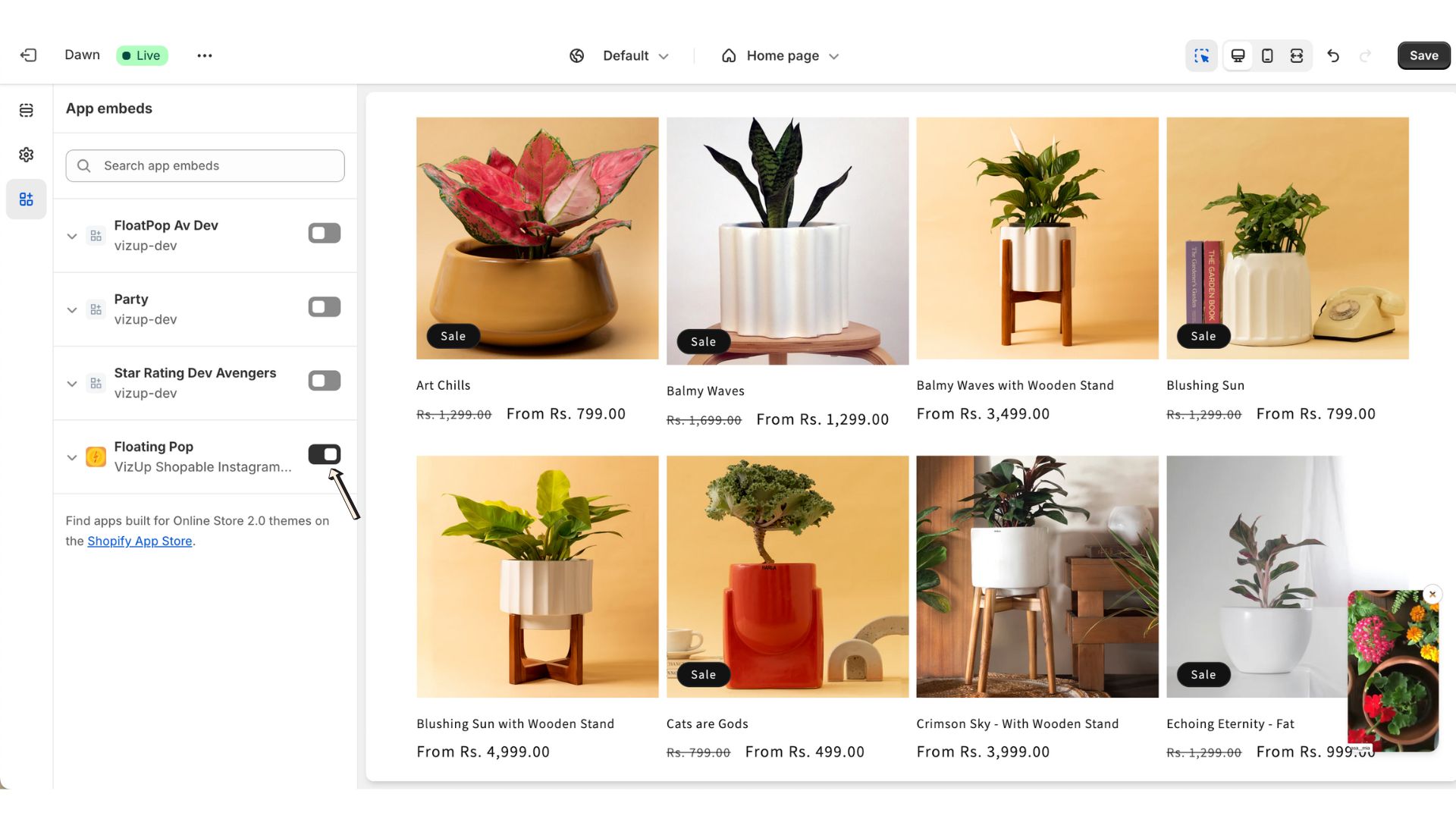Click the Save button
The image size is (1456, 819).
tap(1423, 55)
